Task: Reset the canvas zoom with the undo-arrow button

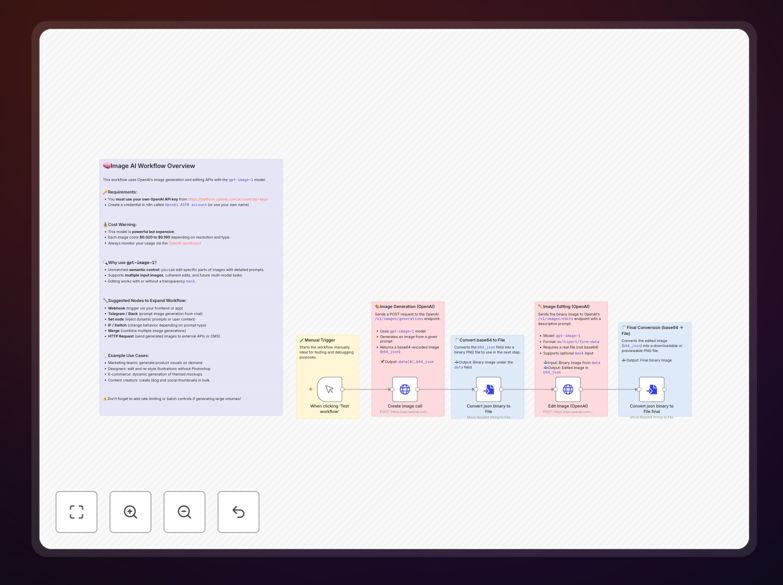Action: tap(238, 512)
